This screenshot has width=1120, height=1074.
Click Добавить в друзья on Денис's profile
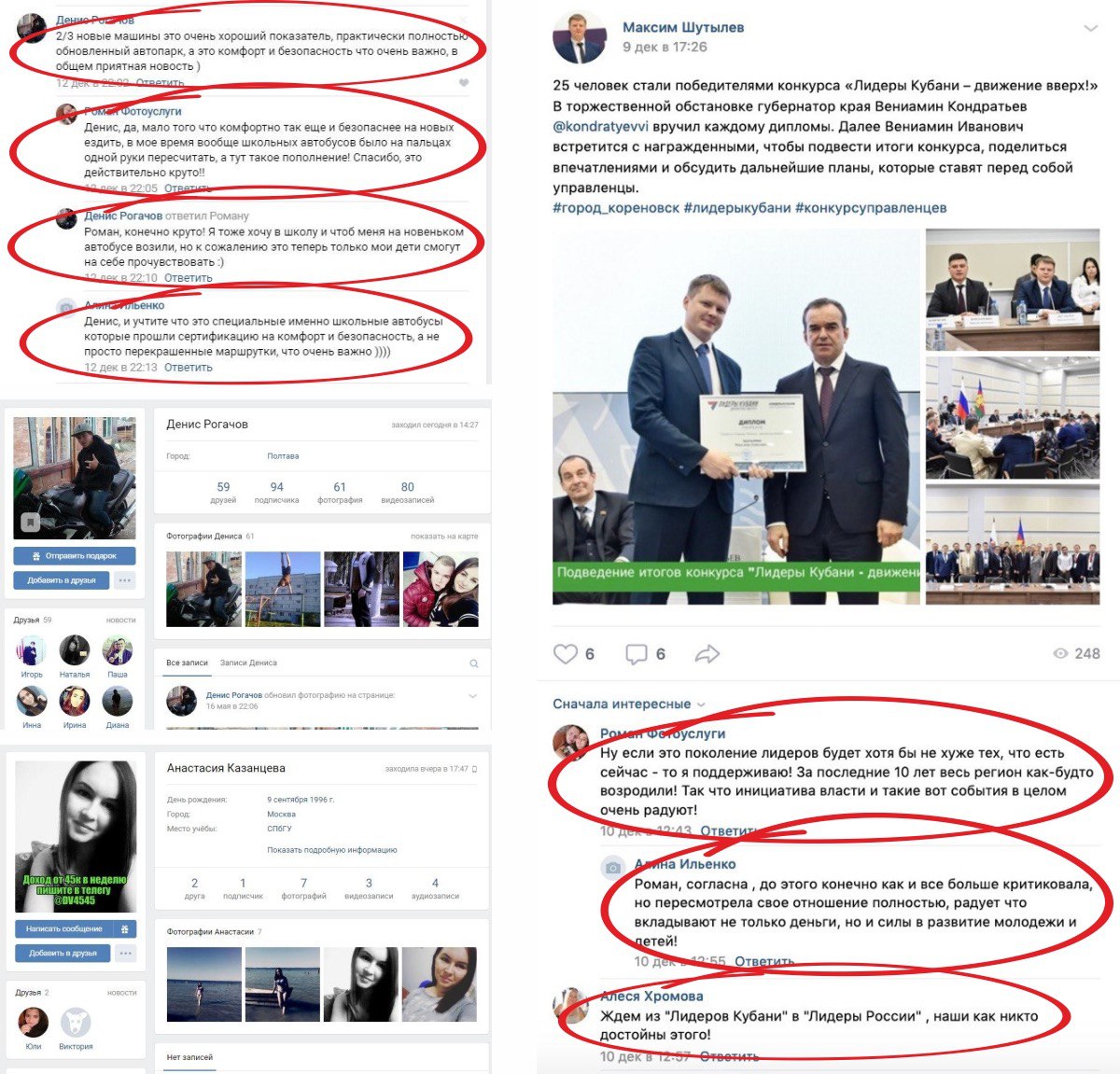62,580
